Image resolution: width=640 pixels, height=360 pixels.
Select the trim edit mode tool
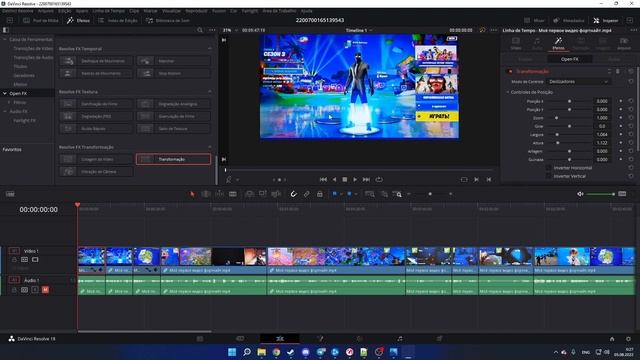click(206, 194)
